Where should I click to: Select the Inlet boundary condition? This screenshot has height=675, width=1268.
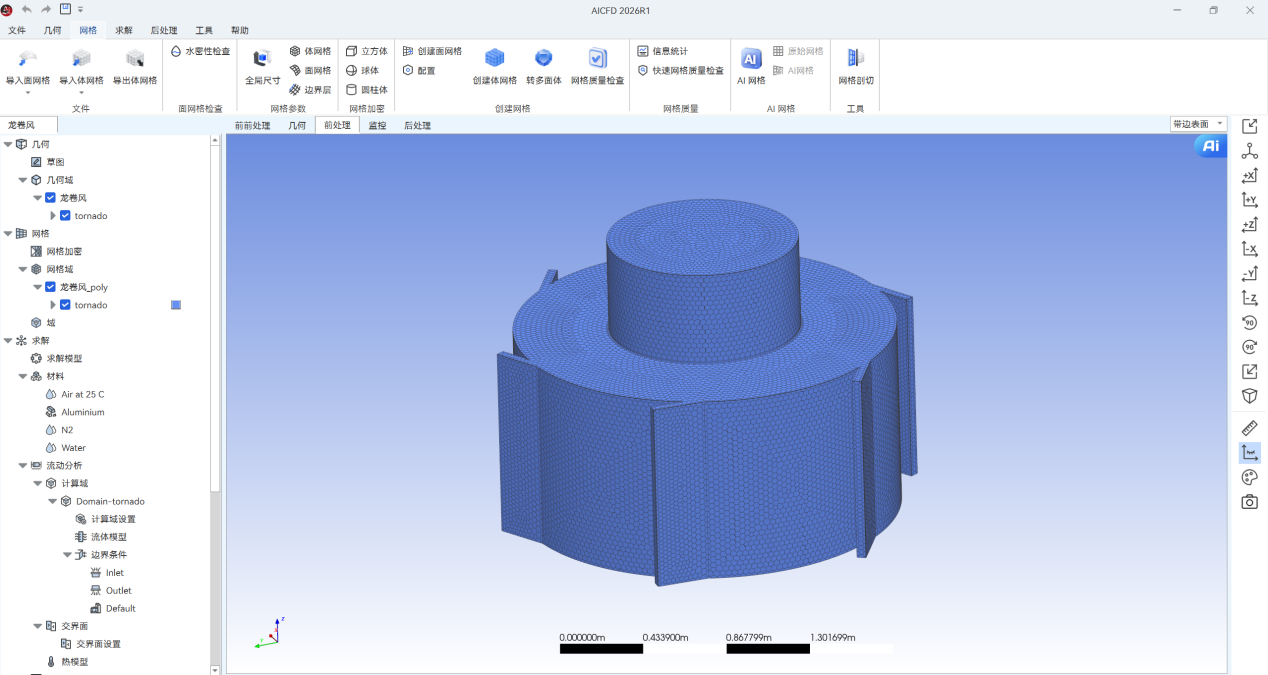coord(115,573)
